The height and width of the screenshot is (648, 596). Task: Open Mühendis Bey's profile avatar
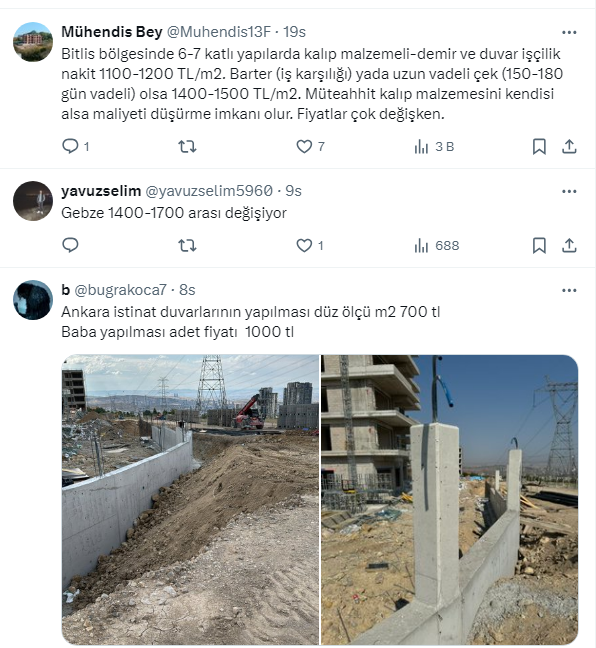click(33, 42)
